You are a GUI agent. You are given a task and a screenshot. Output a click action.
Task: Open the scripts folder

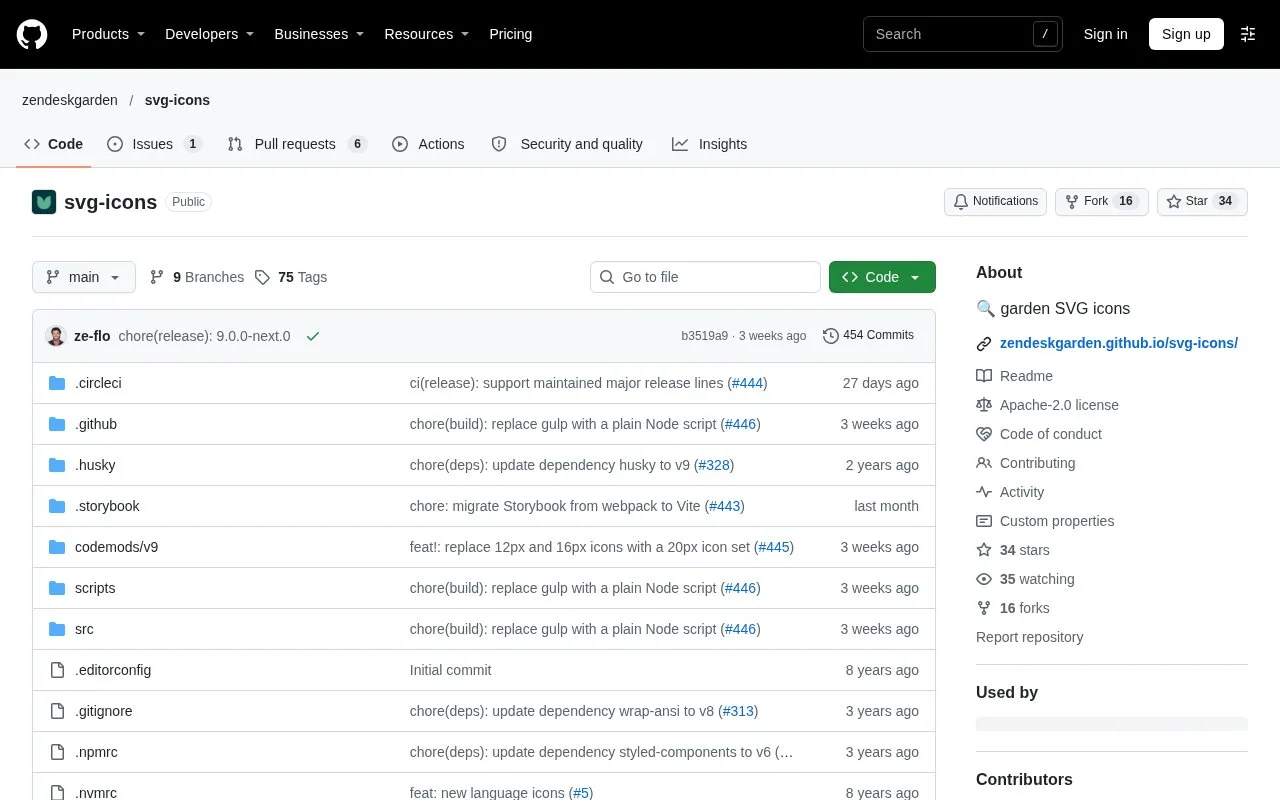pos(95,588)
